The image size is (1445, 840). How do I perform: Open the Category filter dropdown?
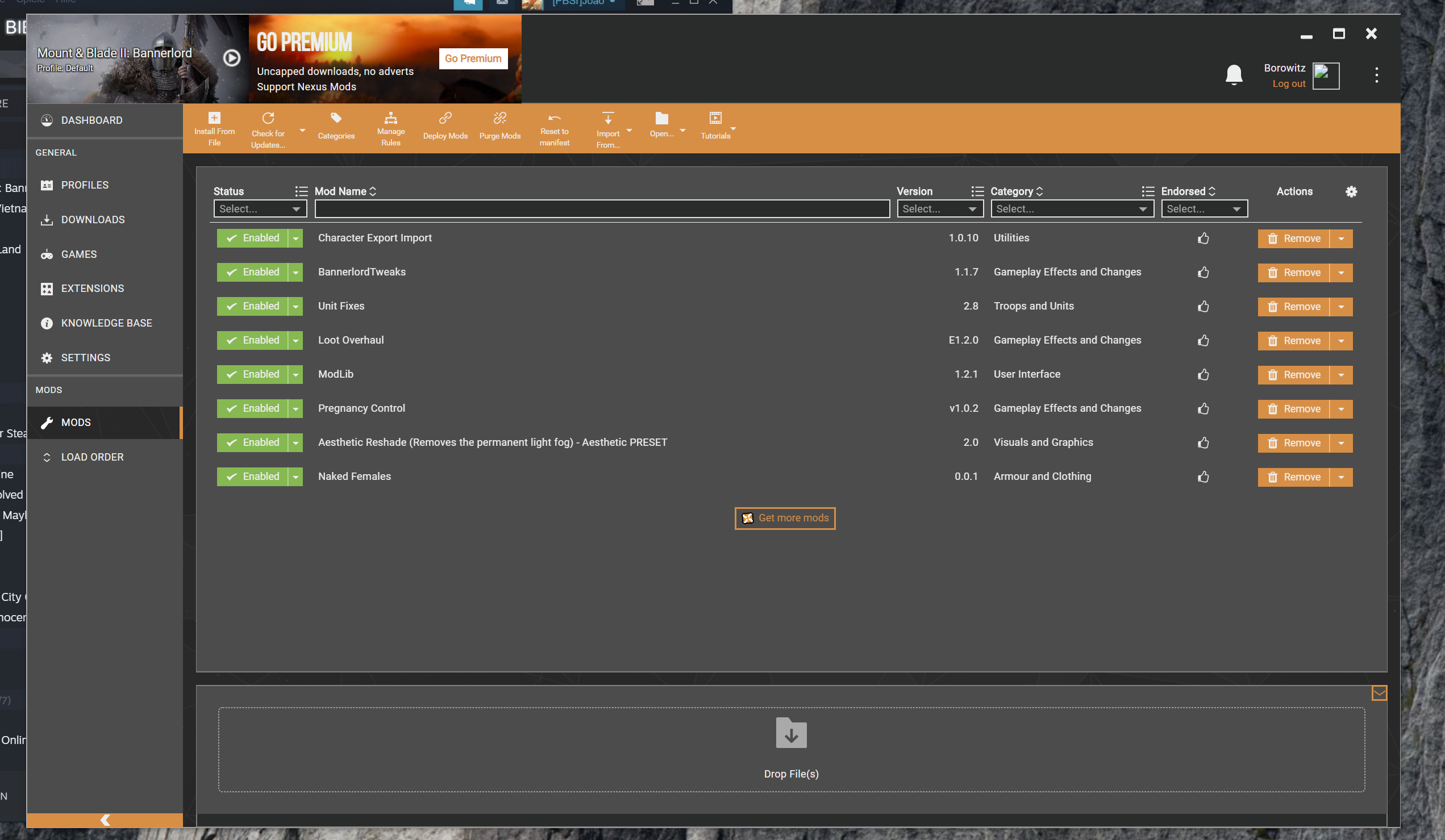click(x=1072, y=209)
